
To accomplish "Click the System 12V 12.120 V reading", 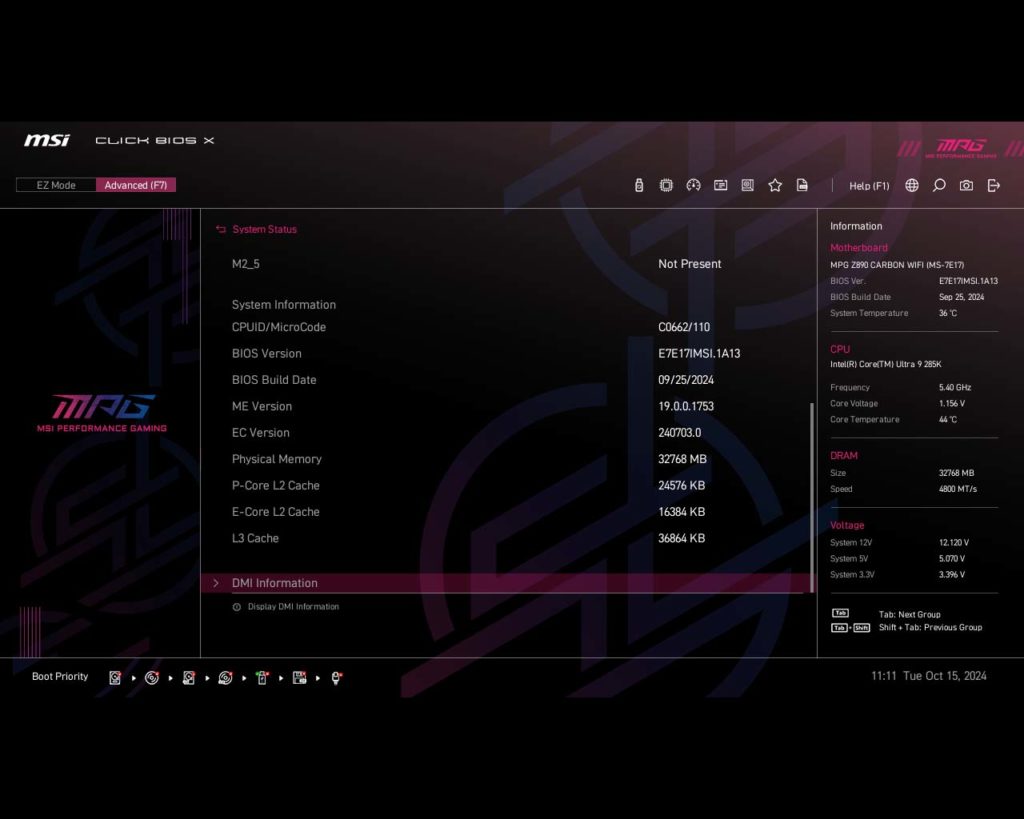I will pos(953,543).
